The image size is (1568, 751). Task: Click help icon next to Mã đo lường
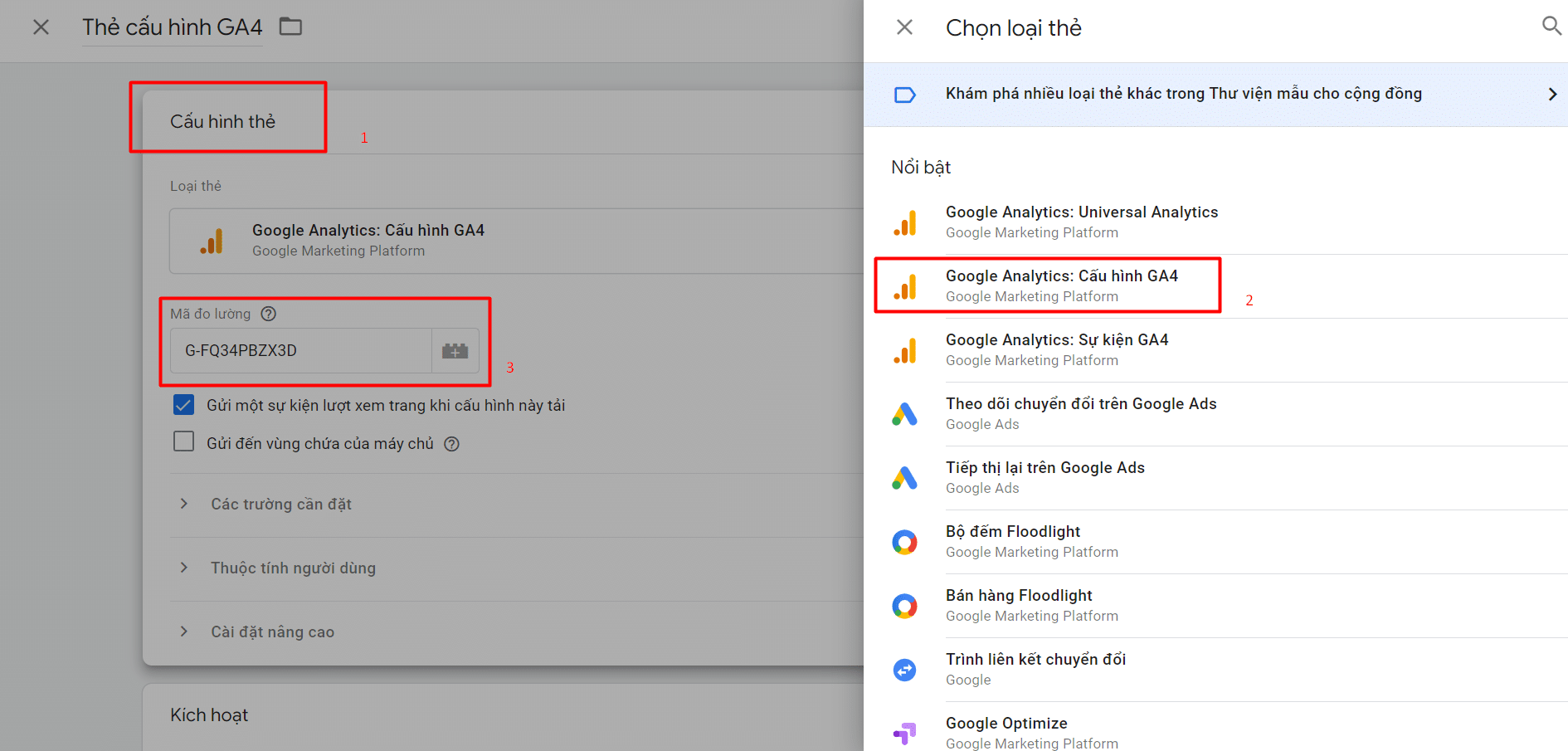(268, 314)
